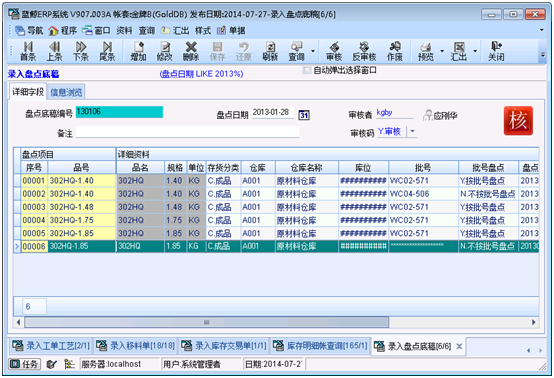The image size is (554, 378).
Task: Go to next record (下条)
Action: [81, 51]
